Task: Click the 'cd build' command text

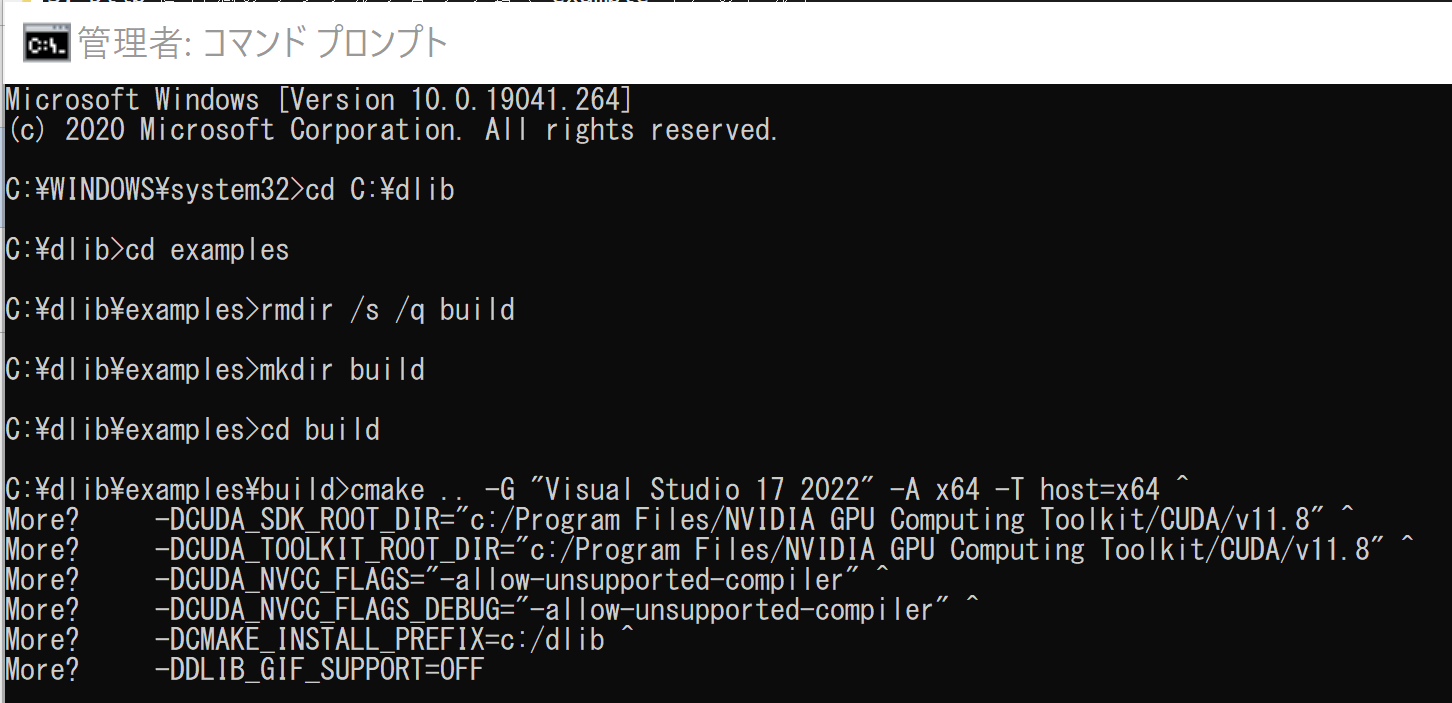Action: (320, 430)
